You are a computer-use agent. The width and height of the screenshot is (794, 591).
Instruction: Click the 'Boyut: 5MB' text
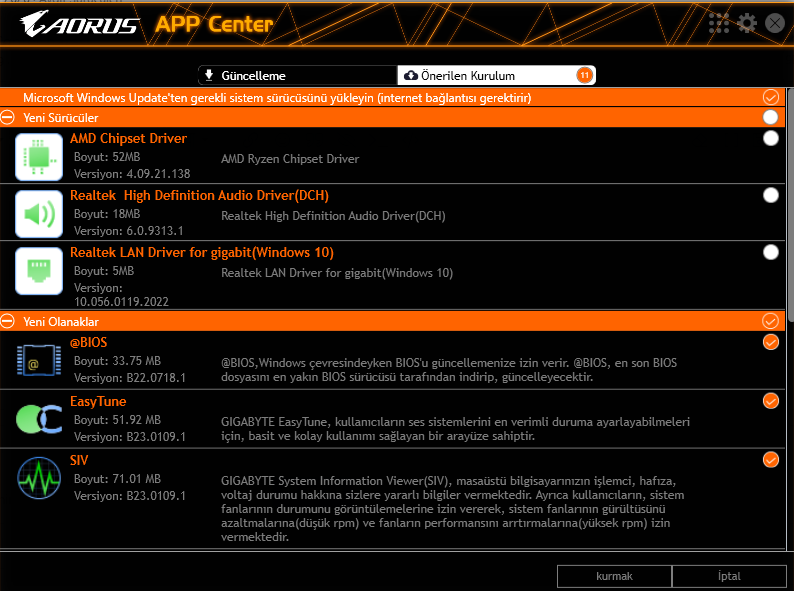point(104,271)
